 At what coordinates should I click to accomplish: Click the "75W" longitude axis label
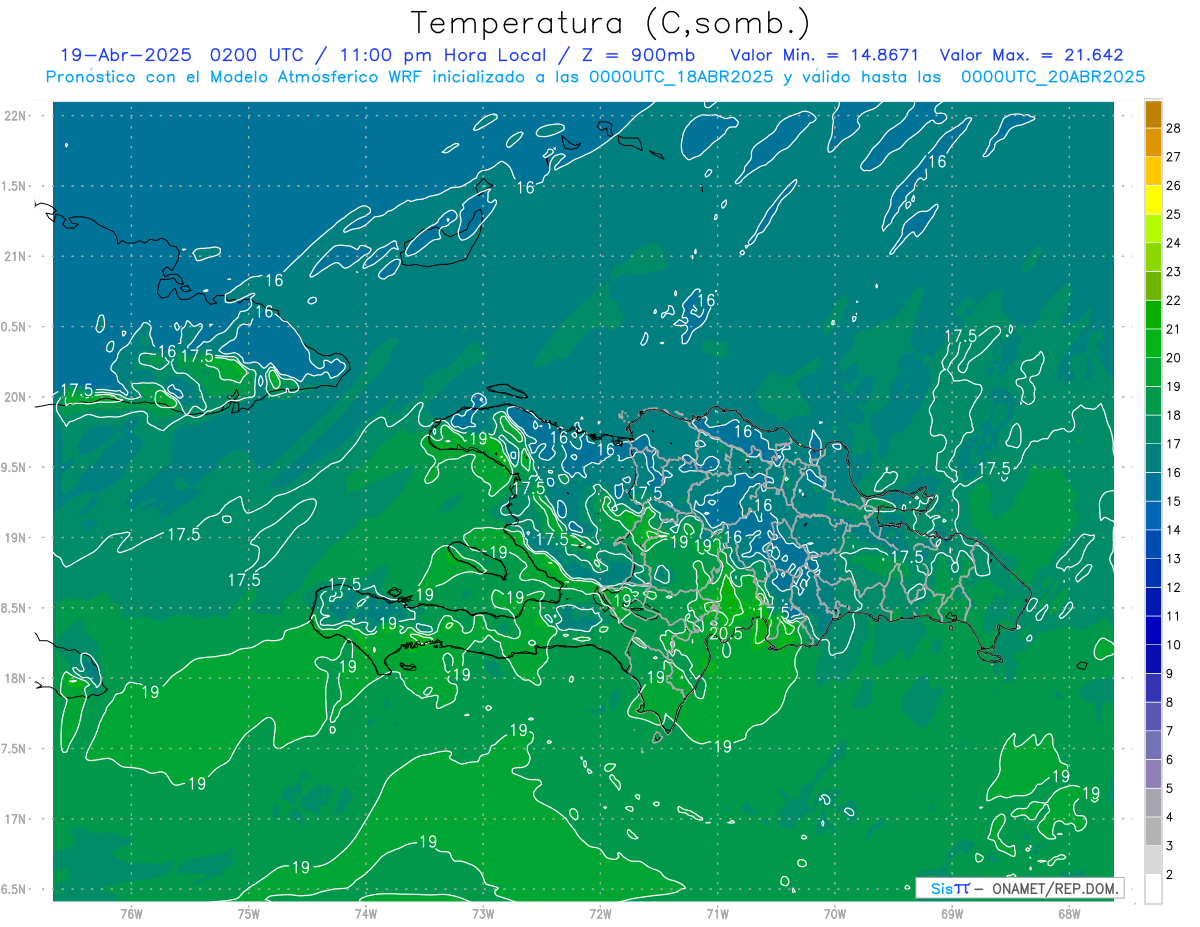click(249, 912)
